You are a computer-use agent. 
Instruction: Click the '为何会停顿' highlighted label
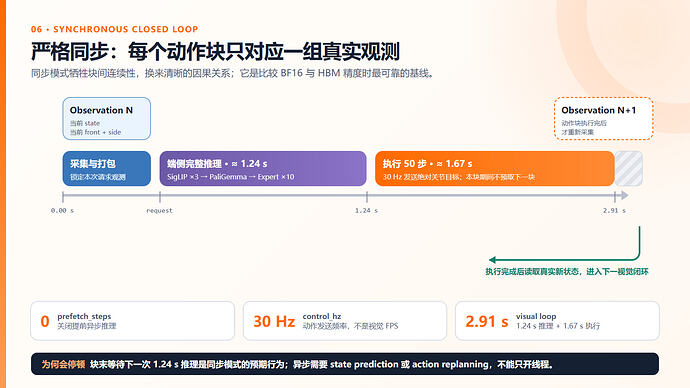pos(63,364)
